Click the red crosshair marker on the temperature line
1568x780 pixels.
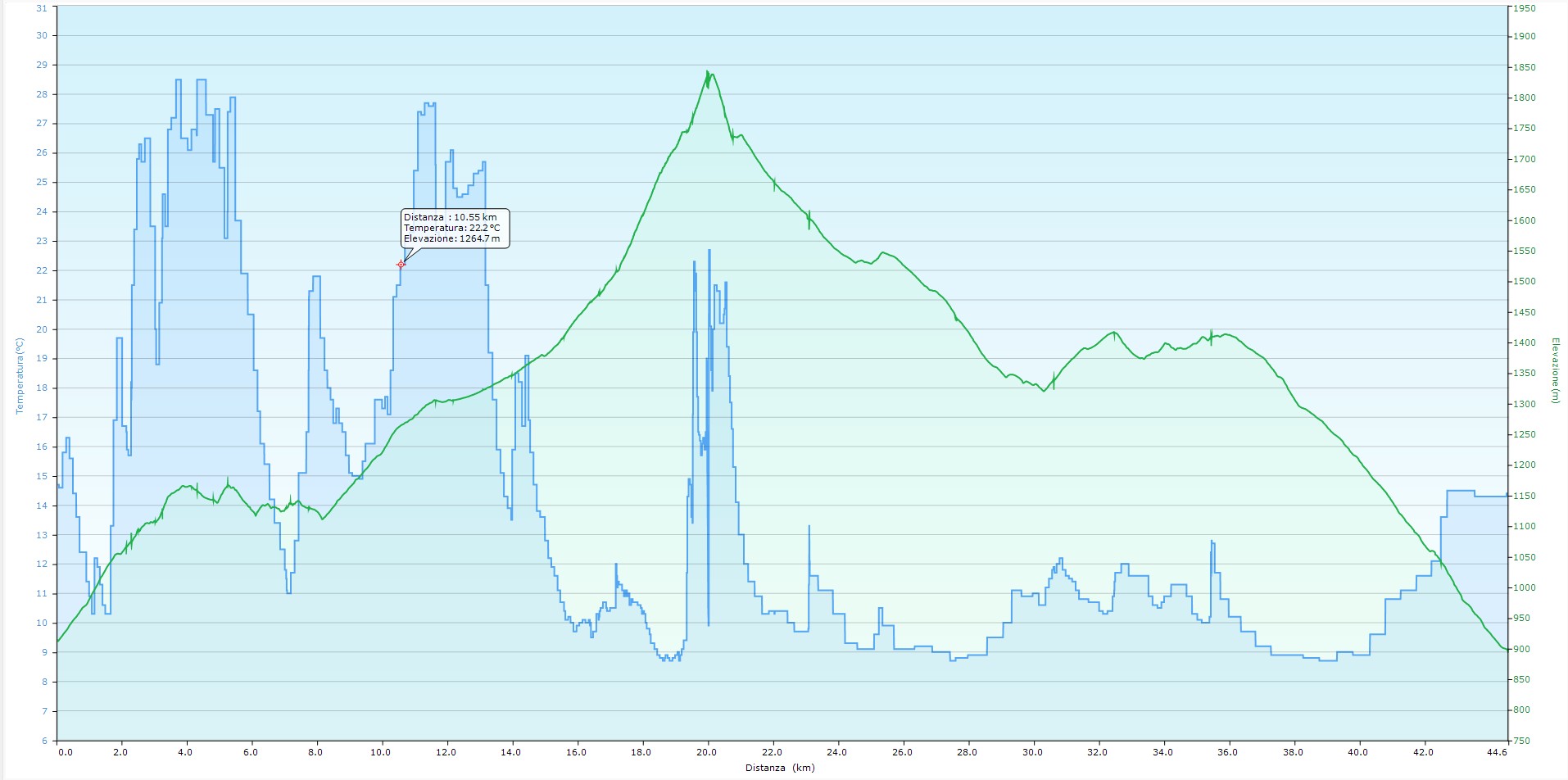(x=401, y=264)
